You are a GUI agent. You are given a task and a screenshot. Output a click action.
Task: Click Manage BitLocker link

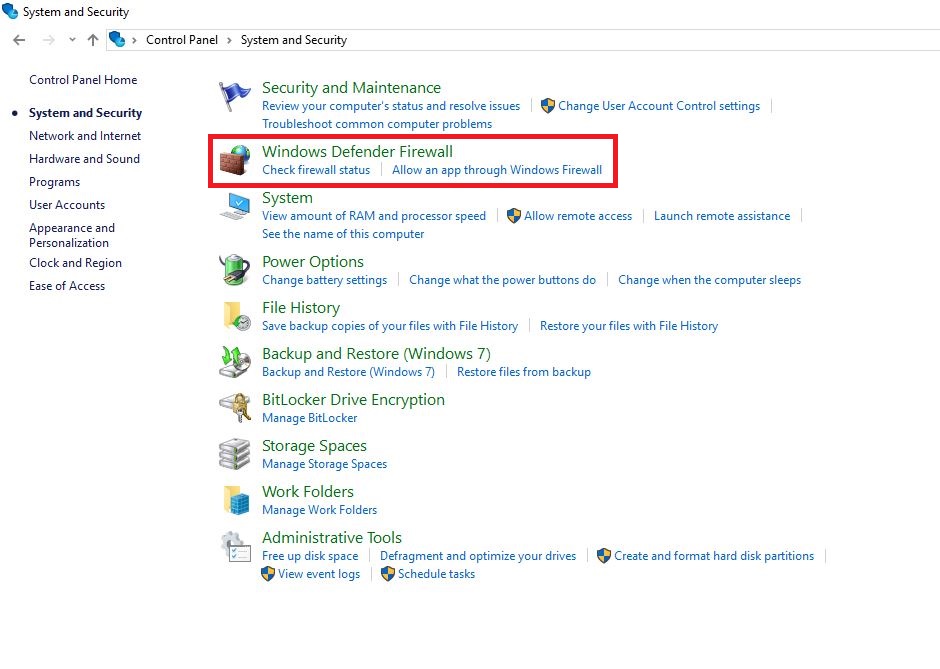tap(309, 418)
